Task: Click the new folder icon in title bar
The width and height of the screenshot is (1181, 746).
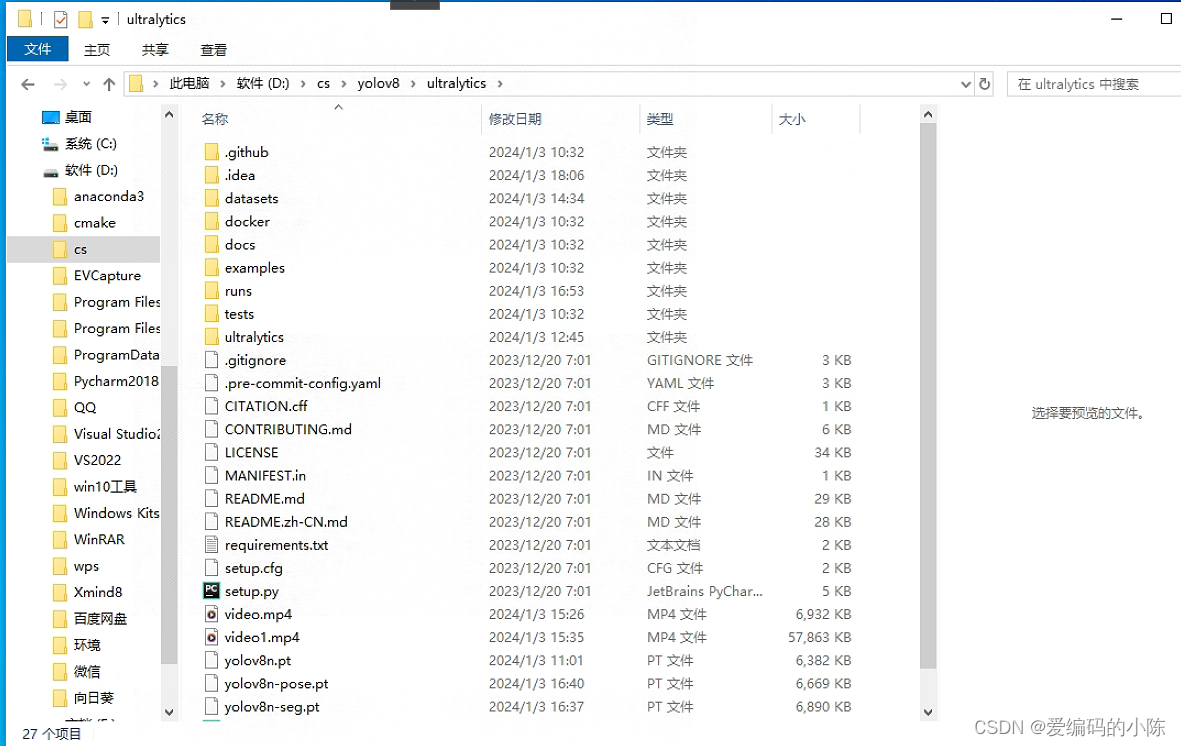Action: click(x=86, y=19)
